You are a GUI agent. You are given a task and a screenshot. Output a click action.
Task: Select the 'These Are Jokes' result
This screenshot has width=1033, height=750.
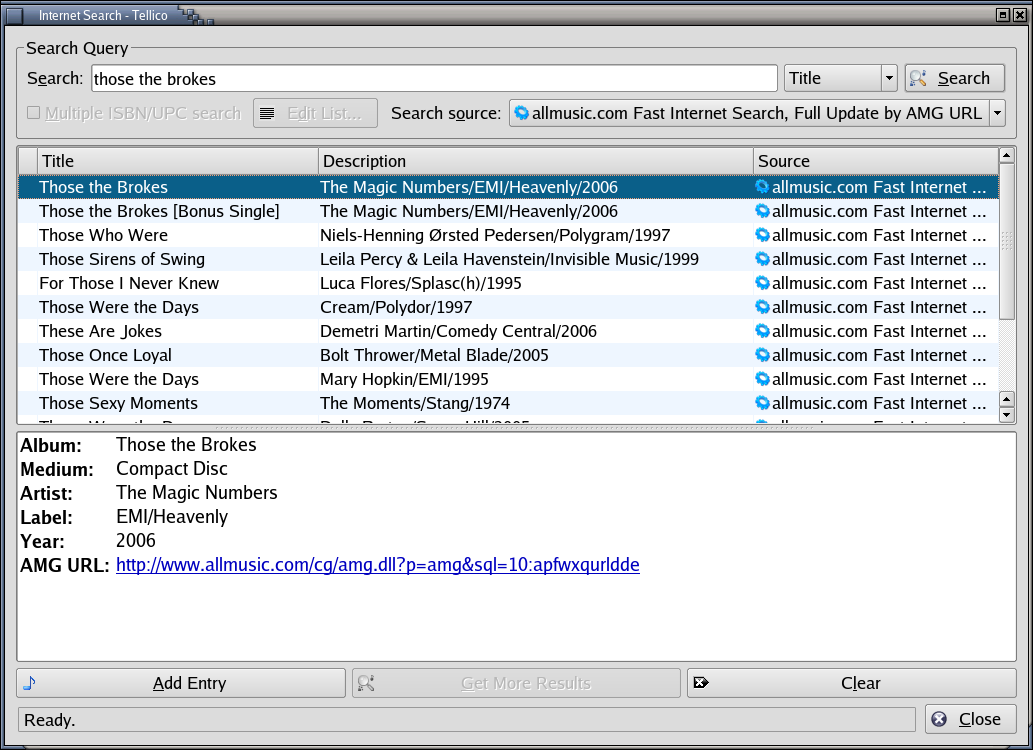click(508, 331)
